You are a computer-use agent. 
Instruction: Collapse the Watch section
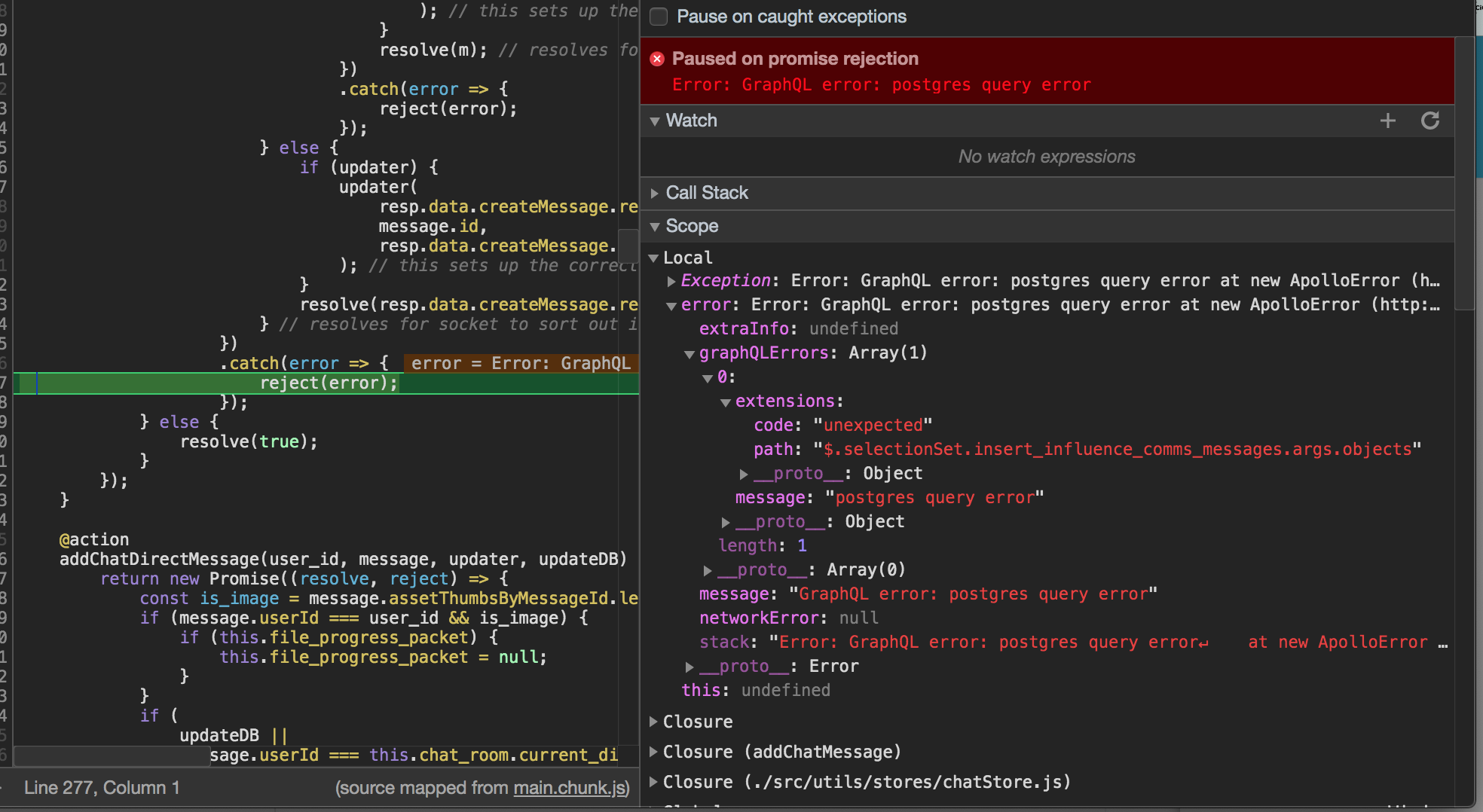pos(654,121)
